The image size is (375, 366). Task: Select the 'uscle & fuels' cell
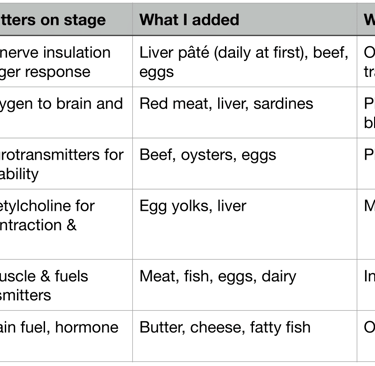click(66, 285)
